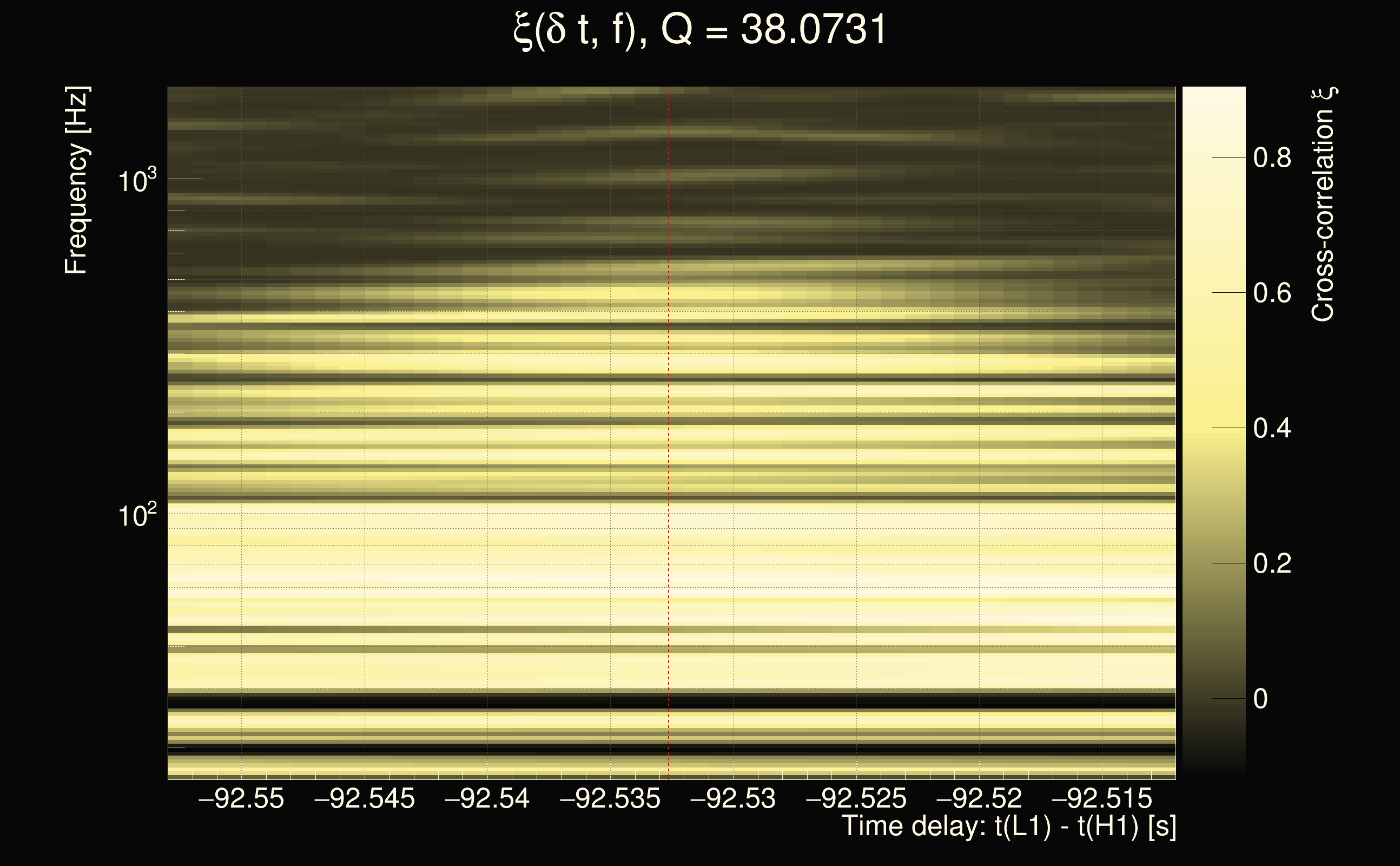Click the plot title showing Q = 38.0731
The height and width of the screenshot is (866, 1400).
[x=699, y=30]
